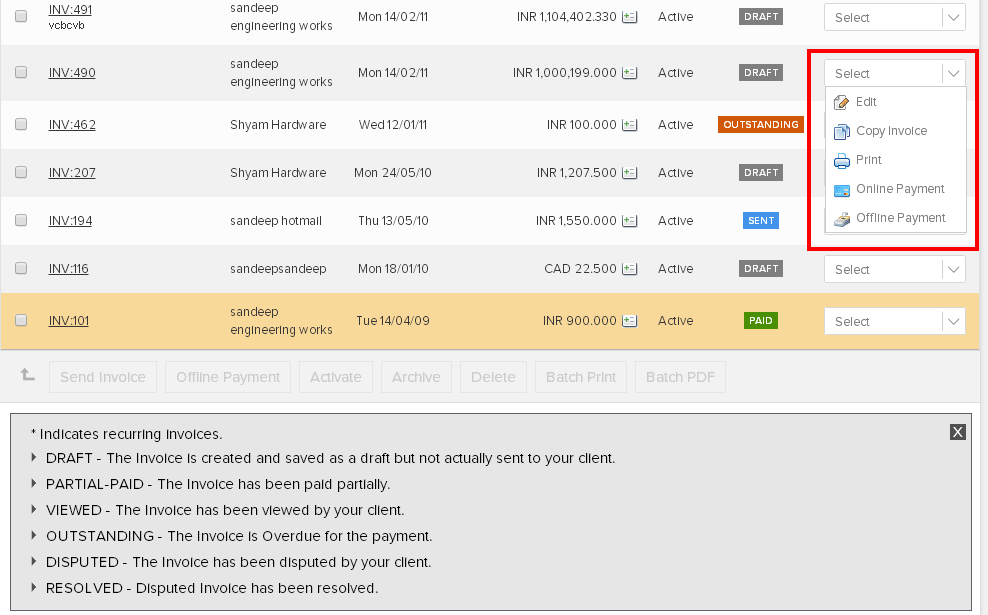The height and width of the screenshot is (615, 988).
Task: Open invoice INV:101 link
Action: tap(68, 321)
